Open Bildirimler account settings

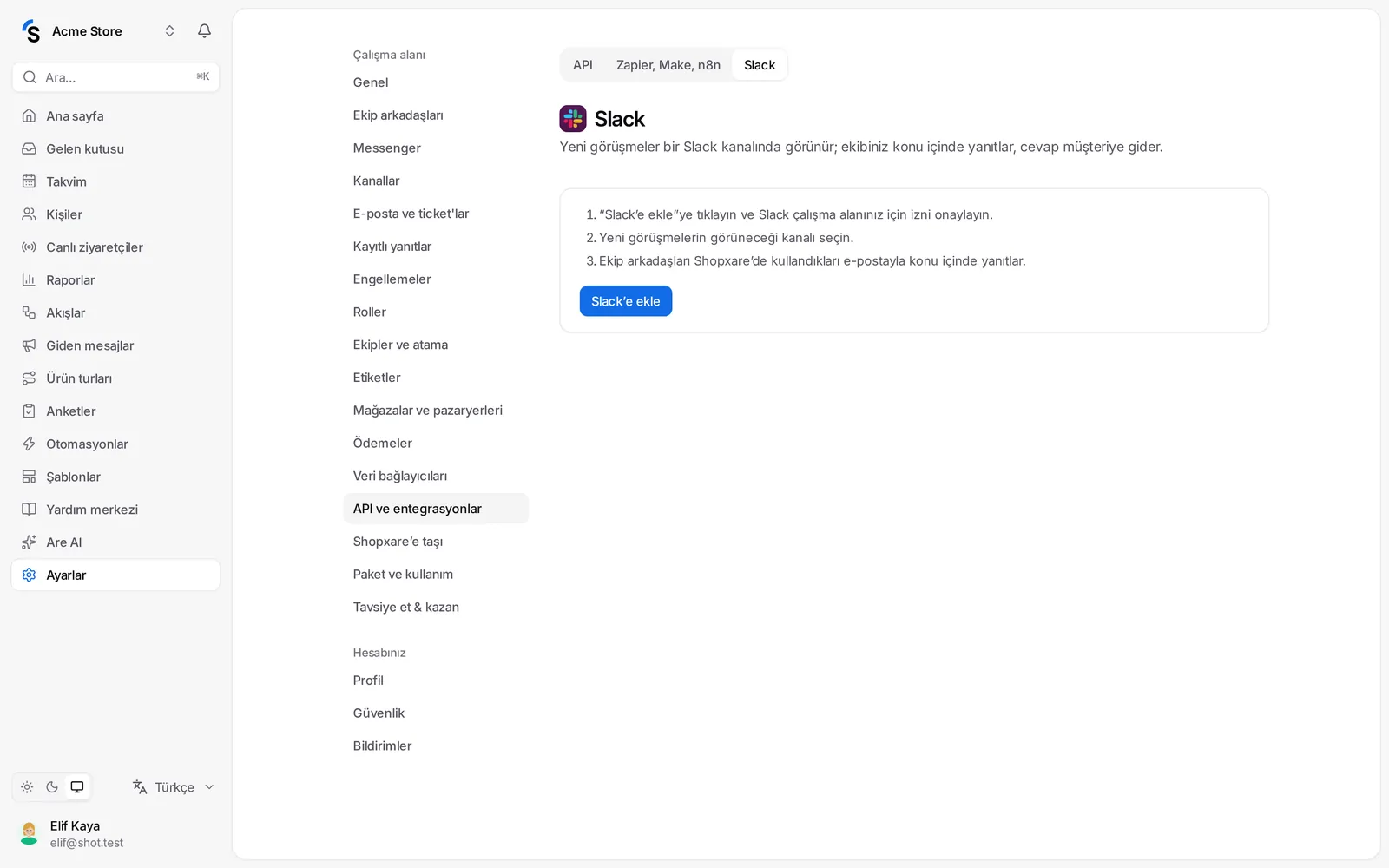click(x=436, y=746)
